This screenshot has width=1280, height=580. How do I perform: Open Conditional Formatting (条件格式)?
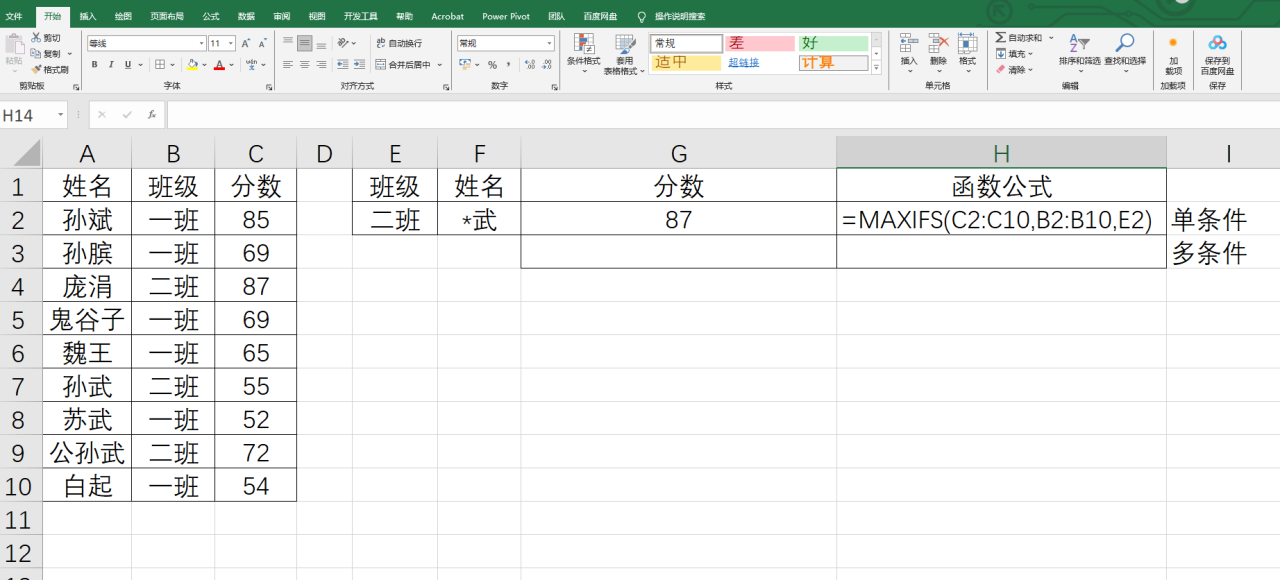tap(584, 54)
